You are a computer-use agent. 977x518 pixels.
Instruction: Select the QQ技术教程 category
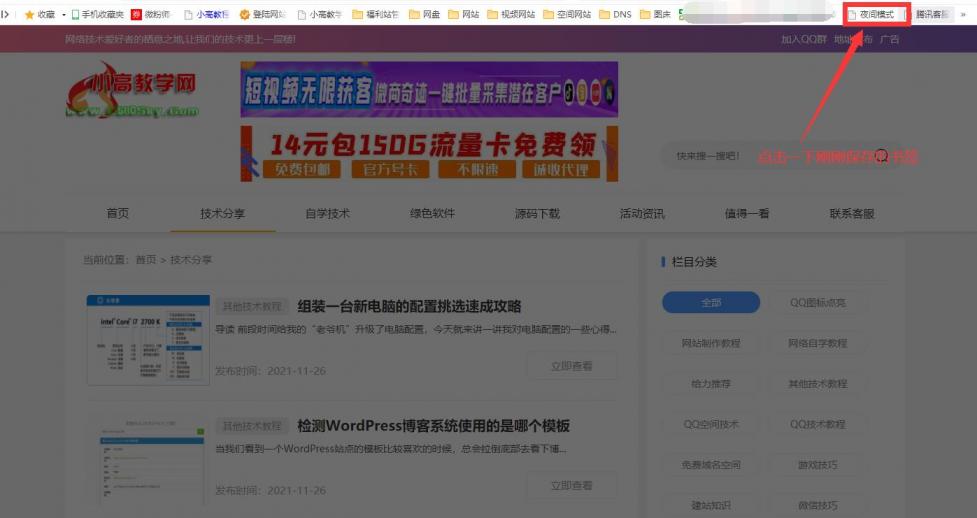tap(817, 424)
